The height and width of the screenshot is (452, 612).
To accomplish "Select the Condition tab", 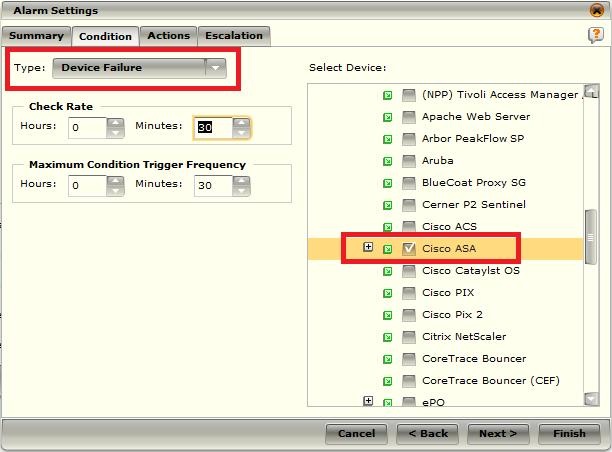I will (x=105, y=36).
